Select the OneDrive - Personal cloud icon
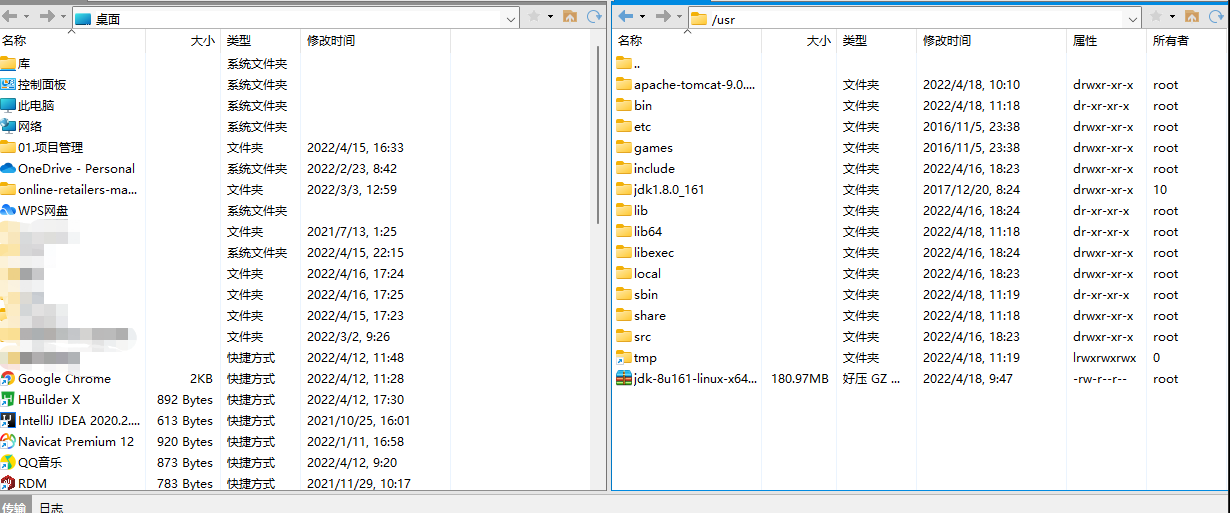The height and width of the screenshot is (513, 1230). pyautogui.click(x=8, y=168)
